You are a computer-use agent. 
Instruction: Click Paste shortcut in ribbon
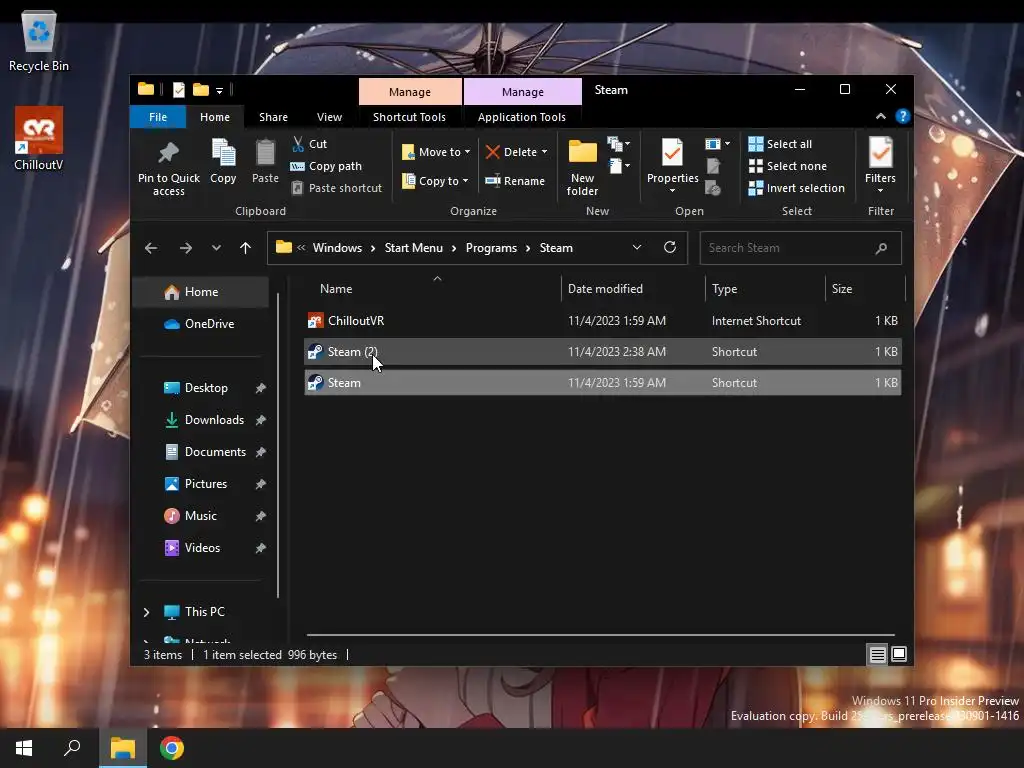[x=336, y=188]
